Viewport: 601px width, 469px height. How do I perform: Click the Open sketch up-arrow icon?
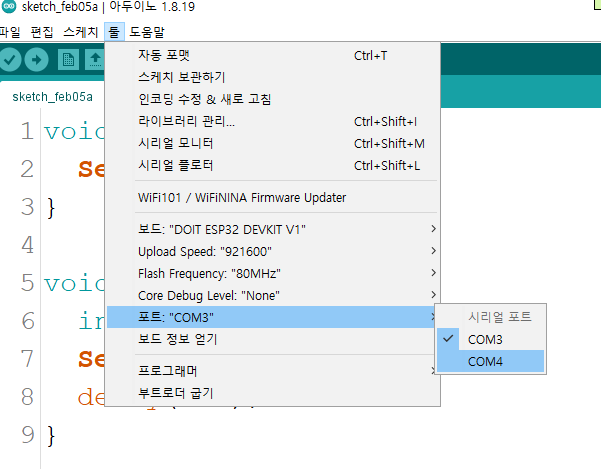(95, 60)
